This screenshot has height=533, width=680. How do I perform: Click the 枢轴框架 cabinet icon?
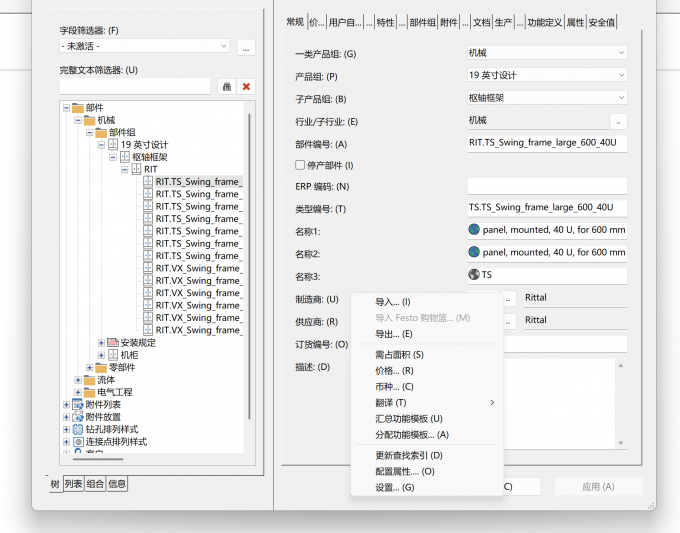tap(124, 157)
